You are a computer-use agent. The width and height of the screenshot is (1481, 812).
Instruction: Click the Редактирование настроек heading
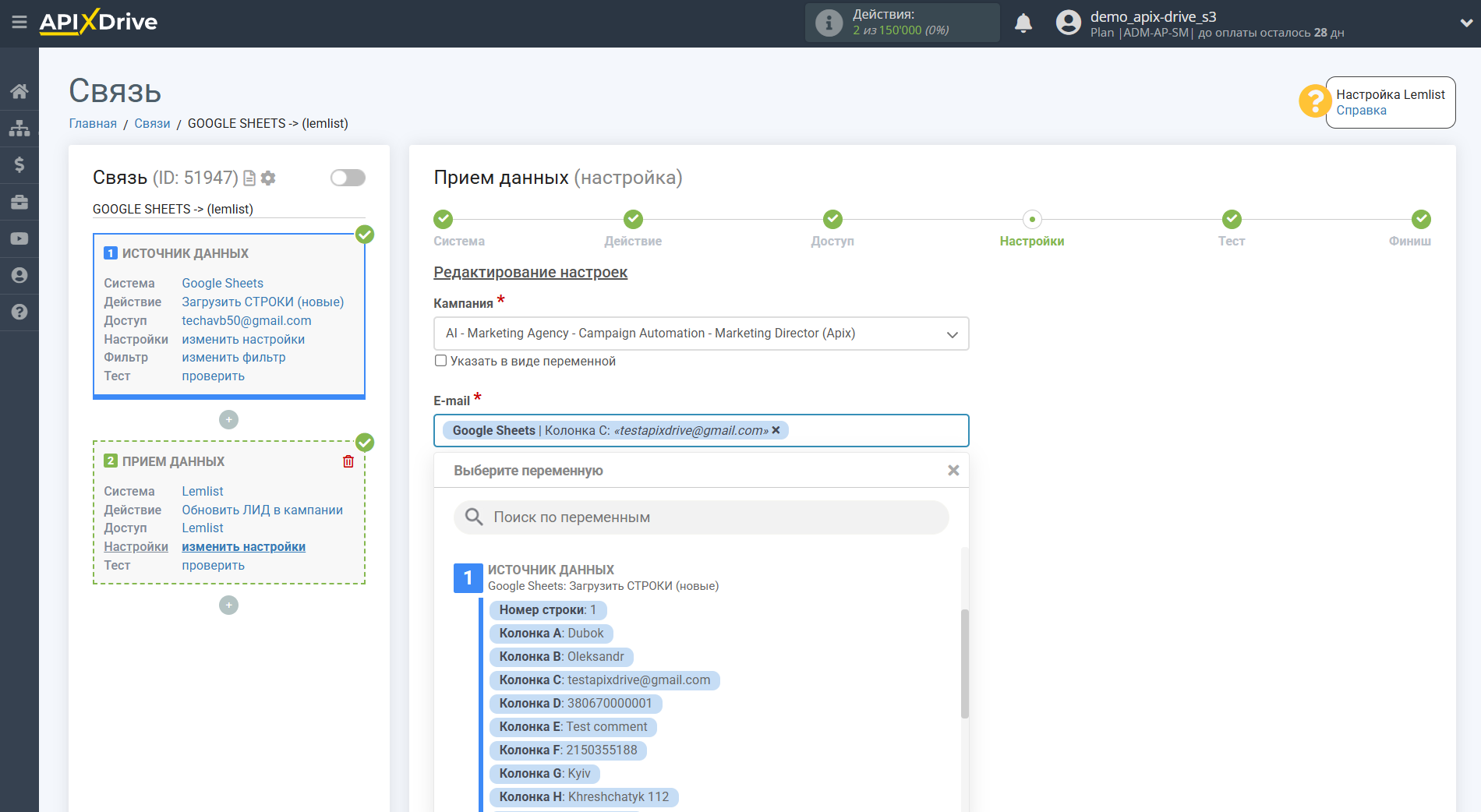pos(530,272)
